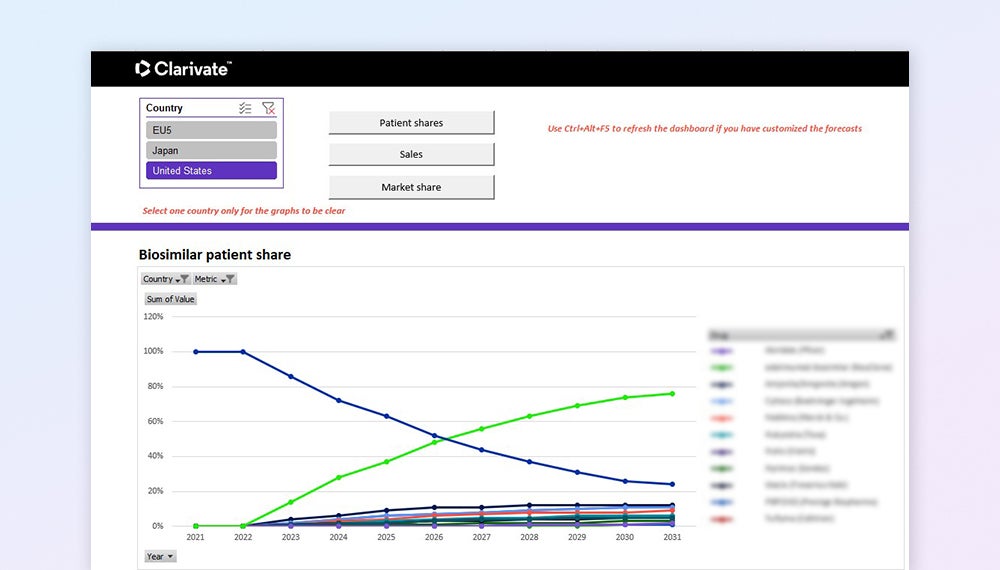
Task: Click the Patient shares button
Action: (x=411, y=123)
